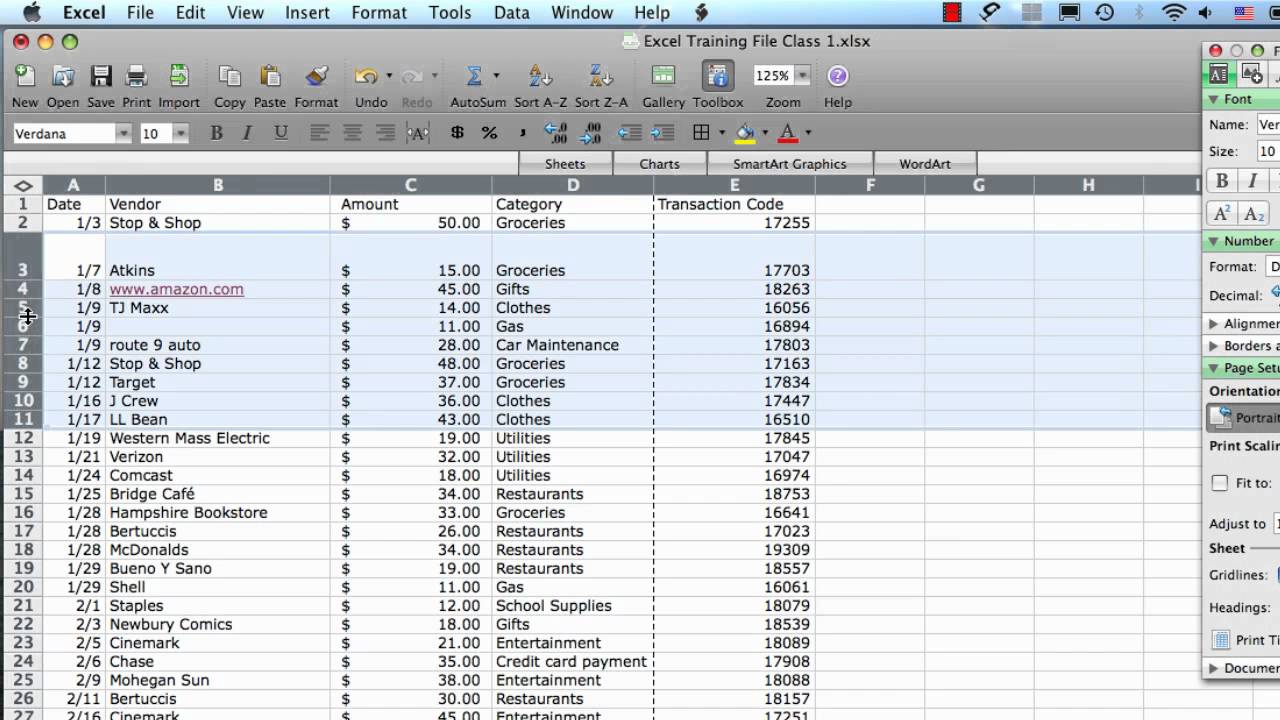Sort descending with Sort Z-A icon
This screenshot has width=1280, height=720.
click(x=601, y=76)
